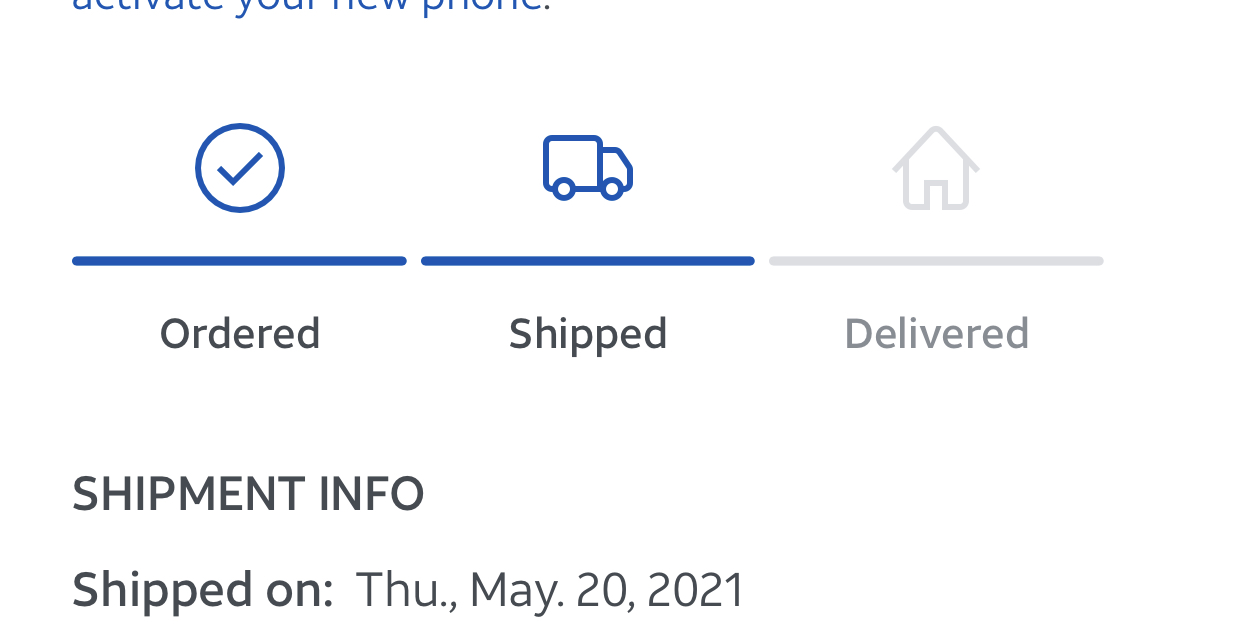Click the word SHIPMENT in the section heading
The width and height of the screenshot is (1242, 643).
point(190,494)
